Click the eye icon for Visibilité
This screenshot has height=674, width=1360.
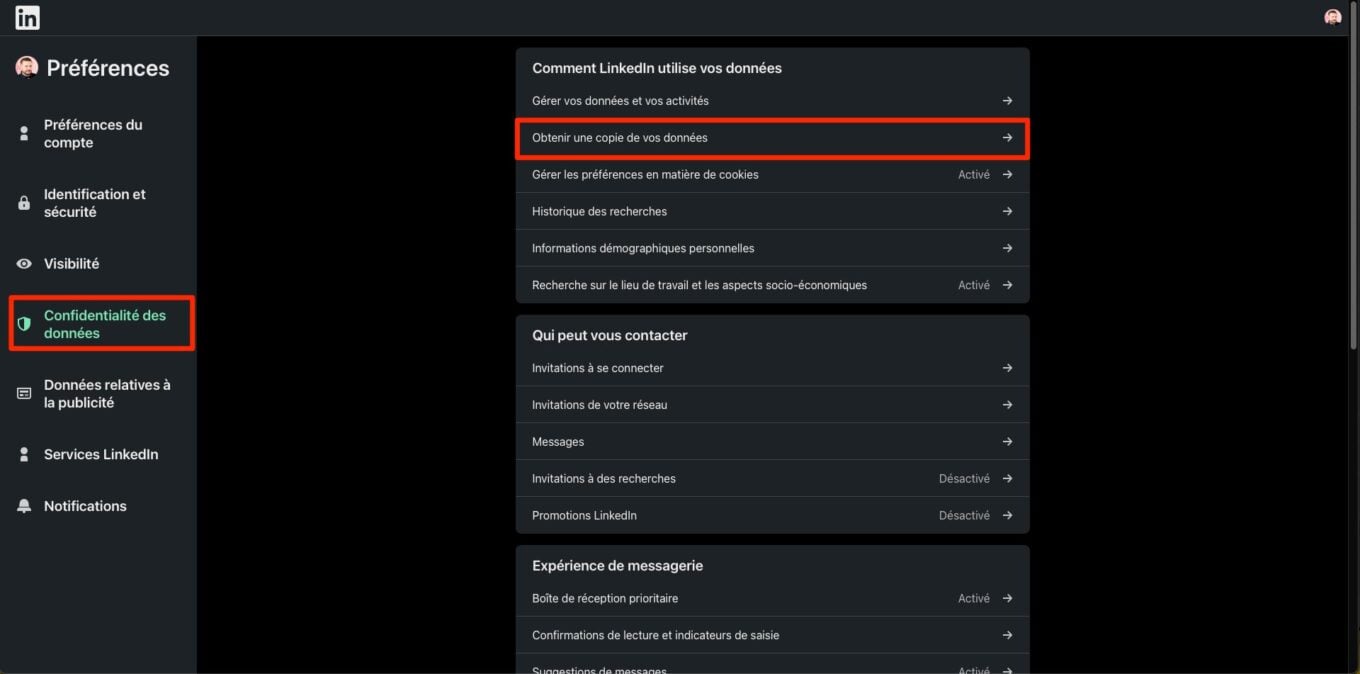pyautogui.click(x=24, y=264)
